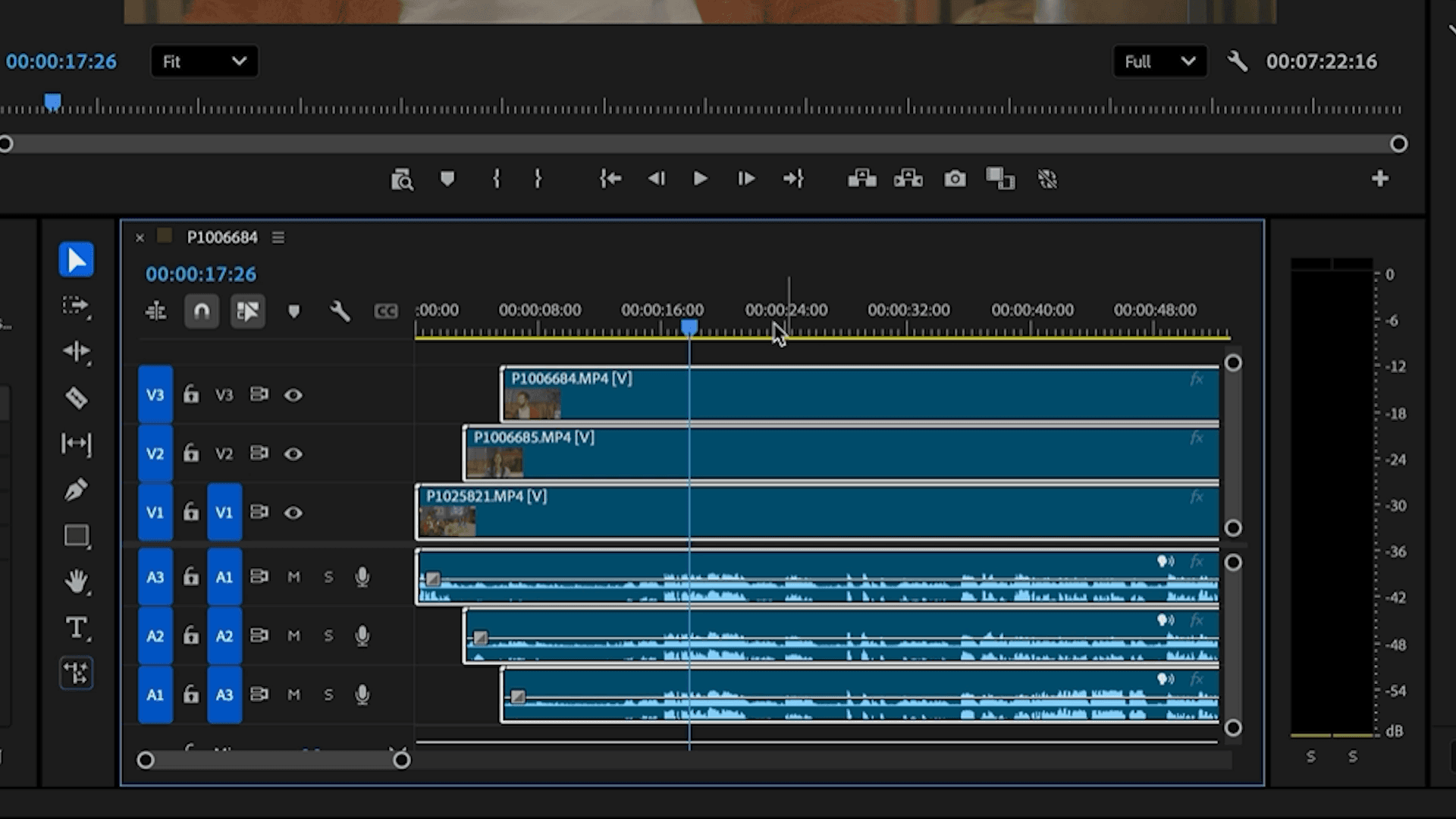Click the Lift button in monitor
Image resolution: width=1456 pixels, height=819 pixels.
pos(861,179)
